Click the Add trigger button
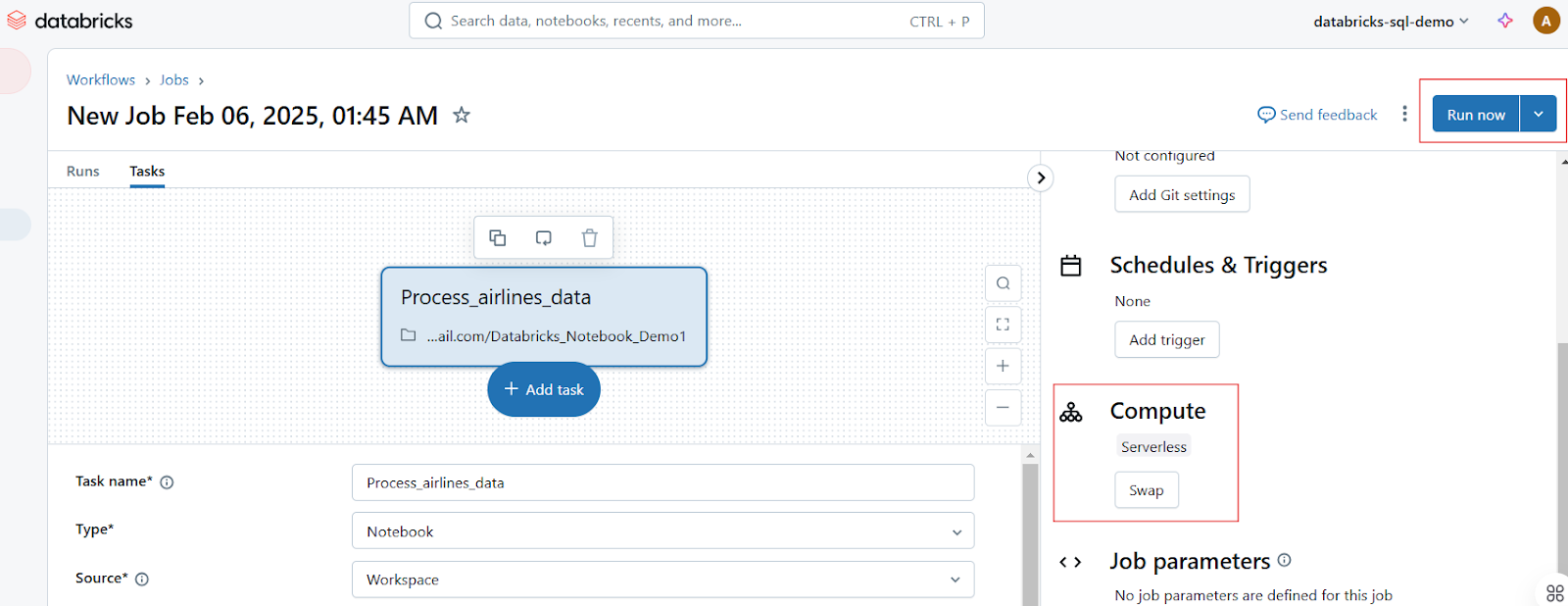Viewport: 1568px width, 606px height. tap(1167, 339)
